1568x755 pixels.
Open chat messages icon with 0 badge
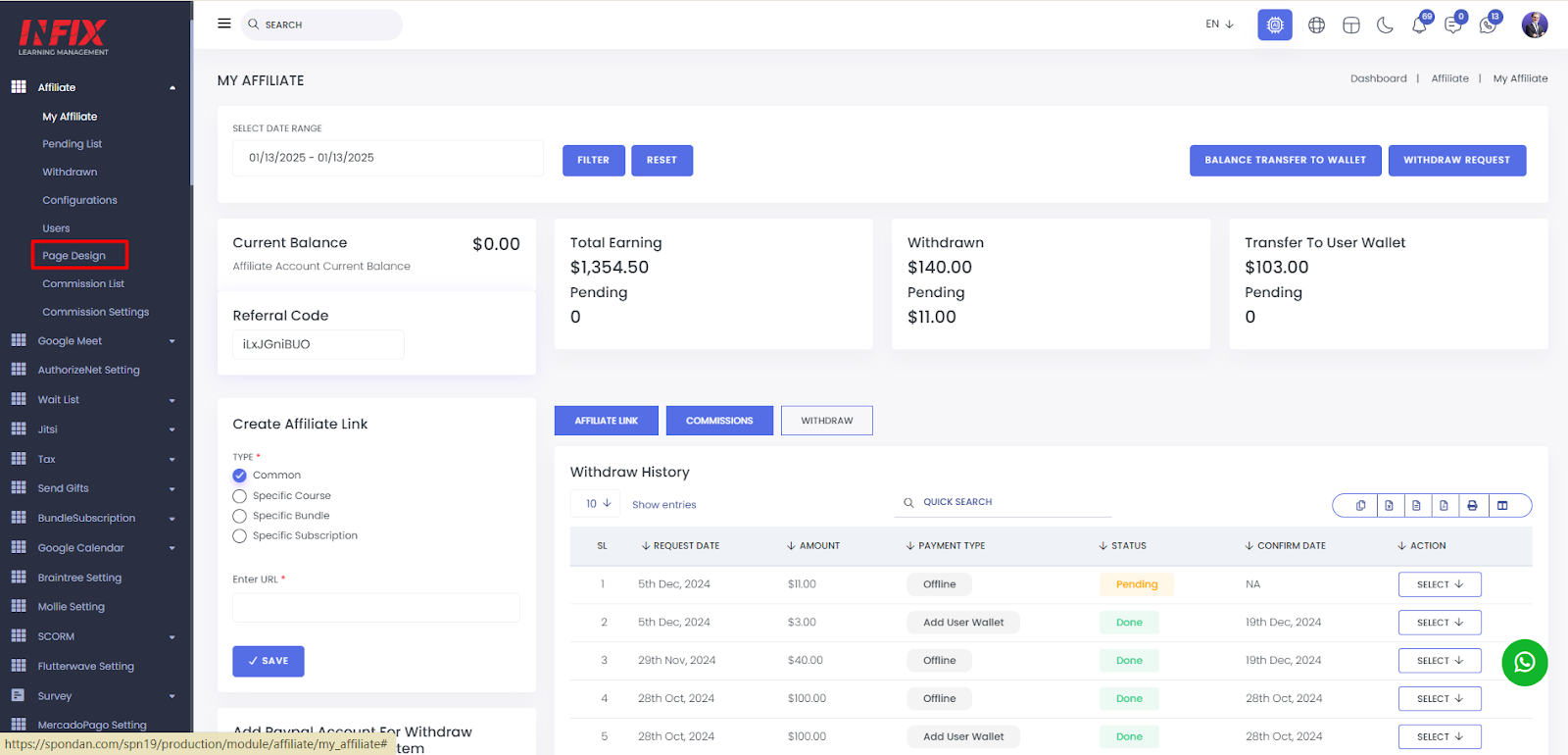(x=1453, y=25)
